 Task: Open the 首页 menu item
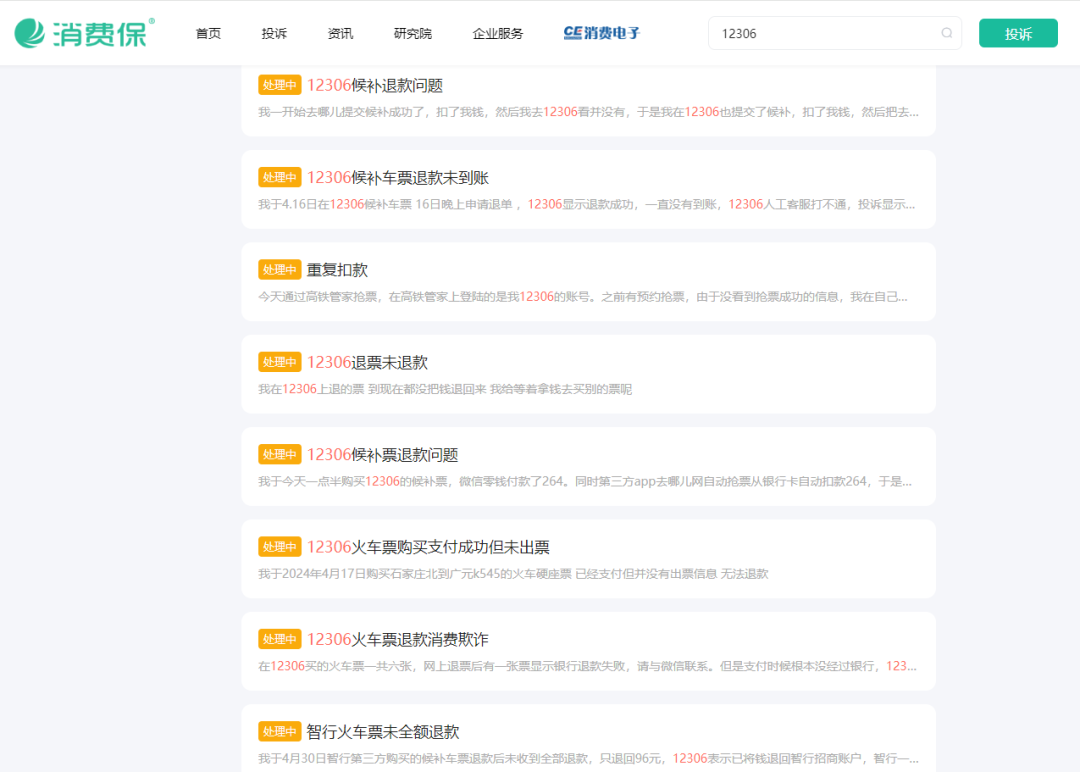(x=208, y=32)
